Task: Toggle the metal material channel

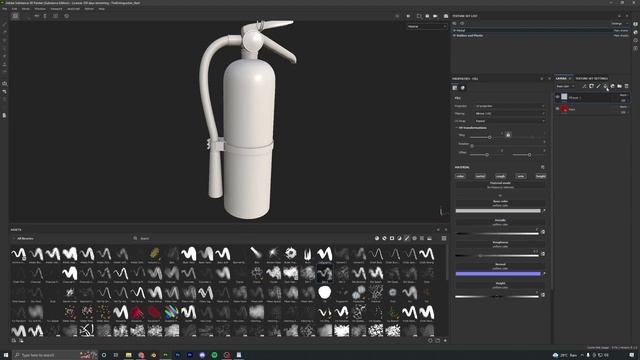Action: [480, 176]
